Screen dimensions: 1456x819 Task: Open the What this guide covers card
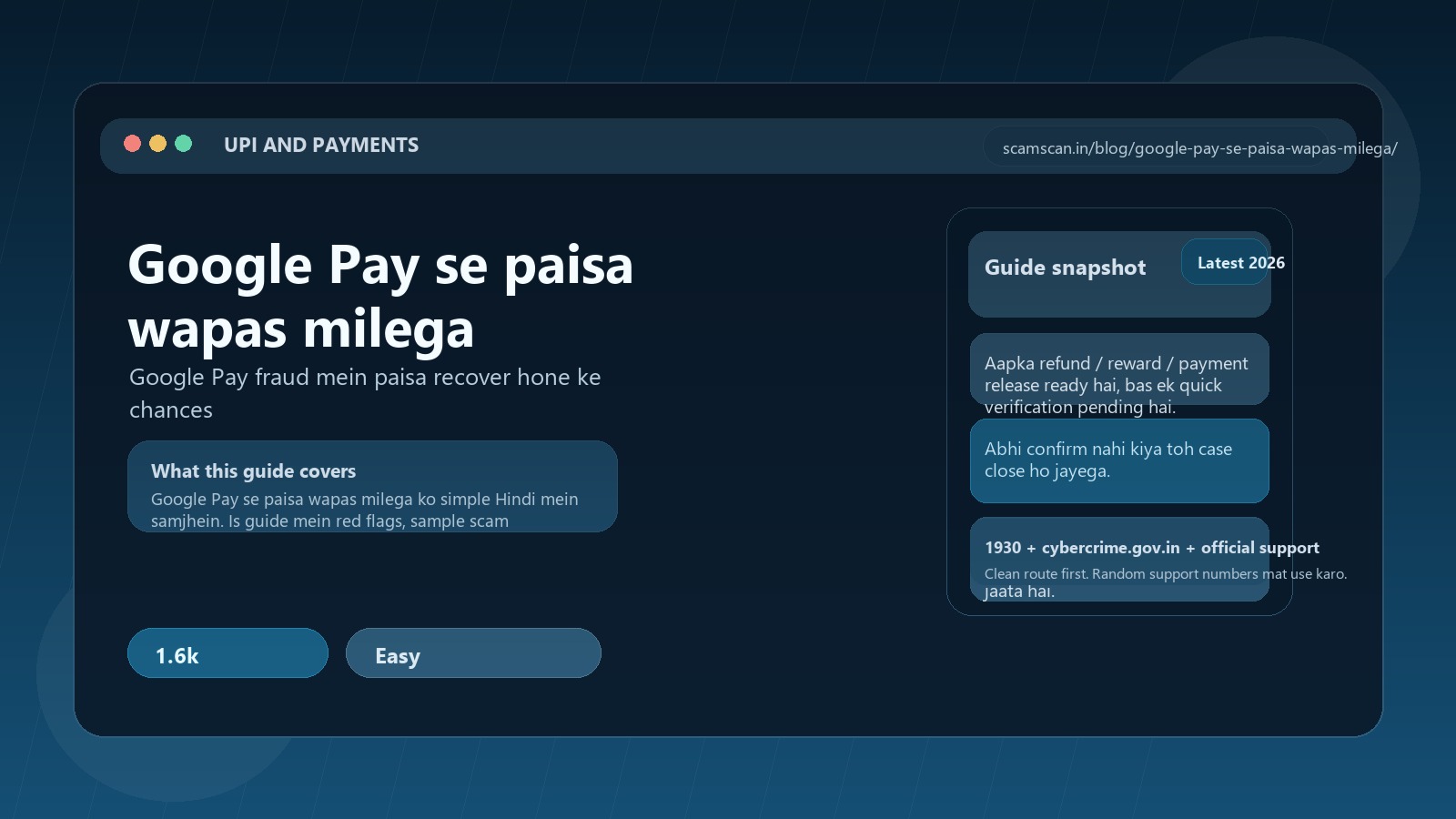[372, 487]
